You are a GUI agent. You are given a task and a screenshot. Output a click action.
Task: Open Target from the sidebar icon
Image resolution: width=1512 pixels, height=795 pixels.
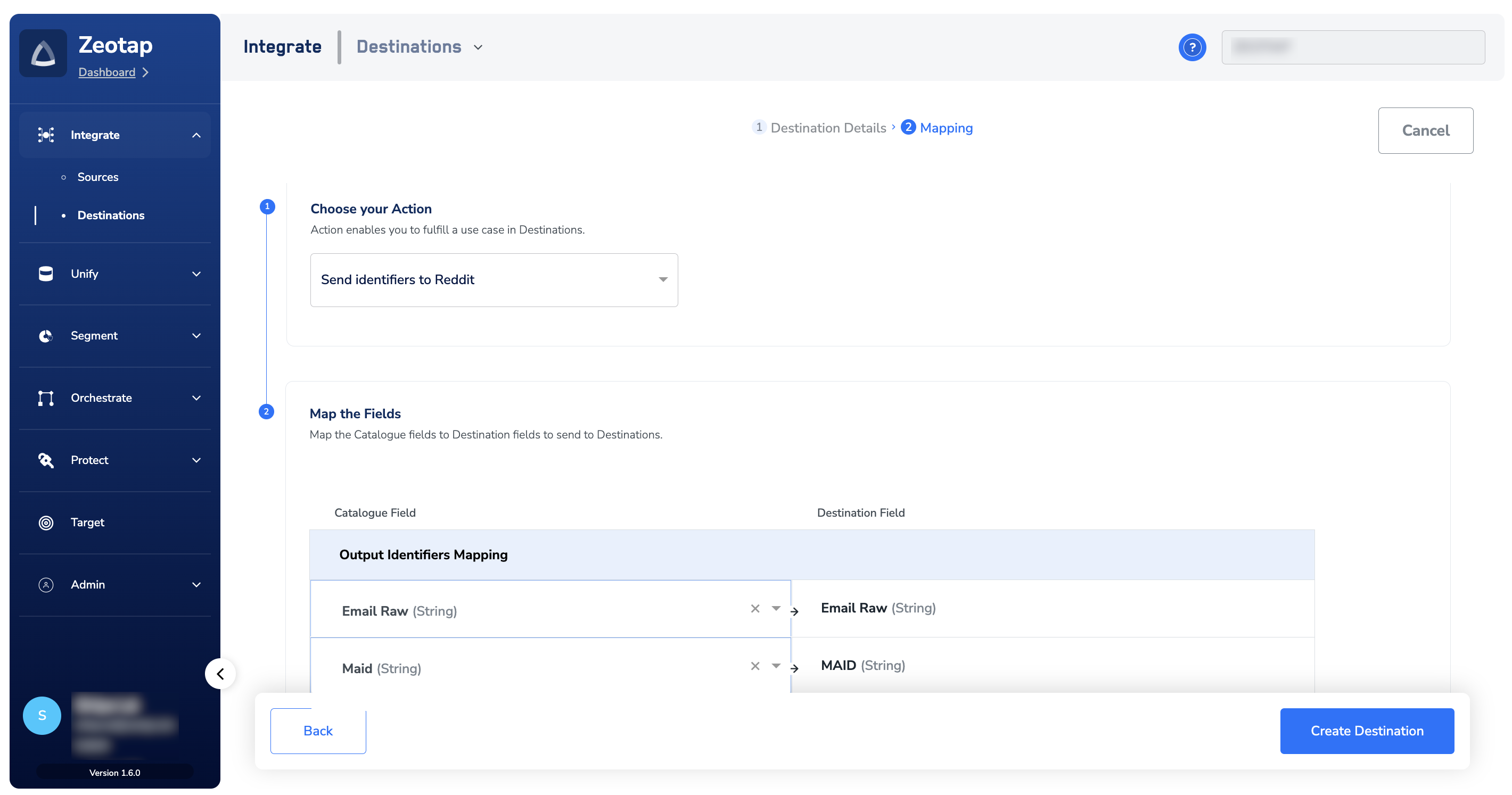(46, 523)
